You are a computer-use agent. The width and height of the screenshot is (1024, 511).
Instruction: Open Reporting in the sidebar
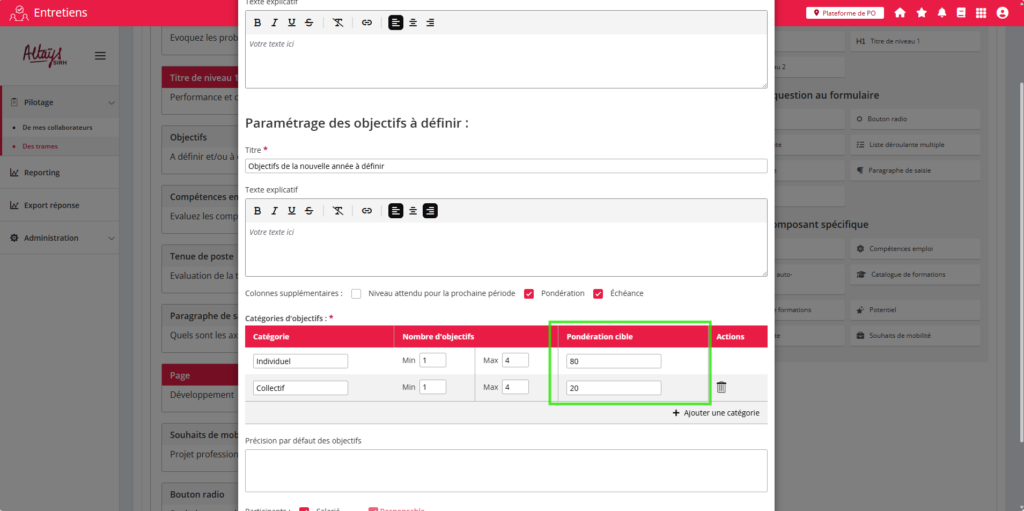pyautogui.click(x=41, y=173)
